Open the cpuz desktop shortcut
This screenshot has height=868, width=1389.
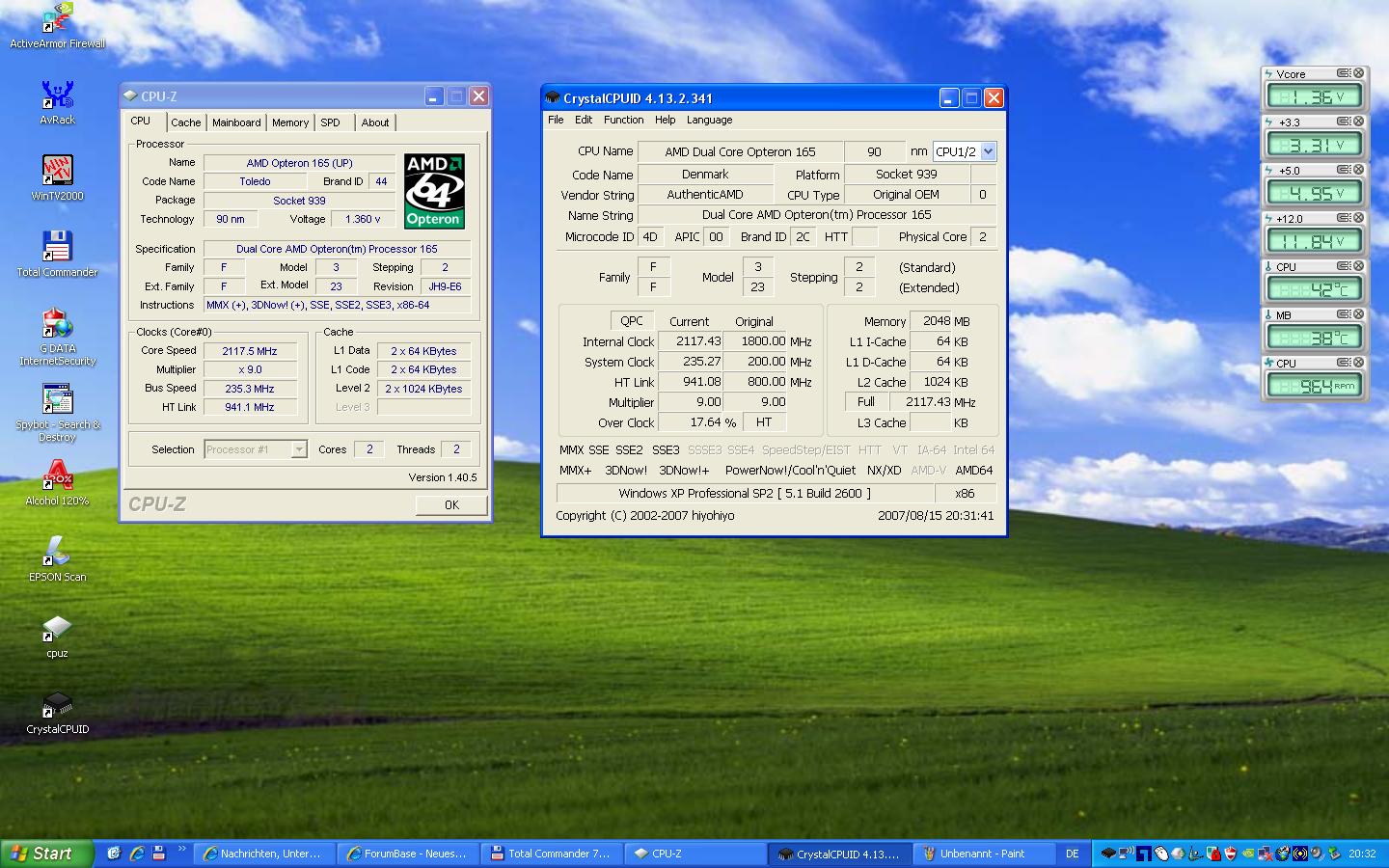pyautogui.click(x=57, y=636)
